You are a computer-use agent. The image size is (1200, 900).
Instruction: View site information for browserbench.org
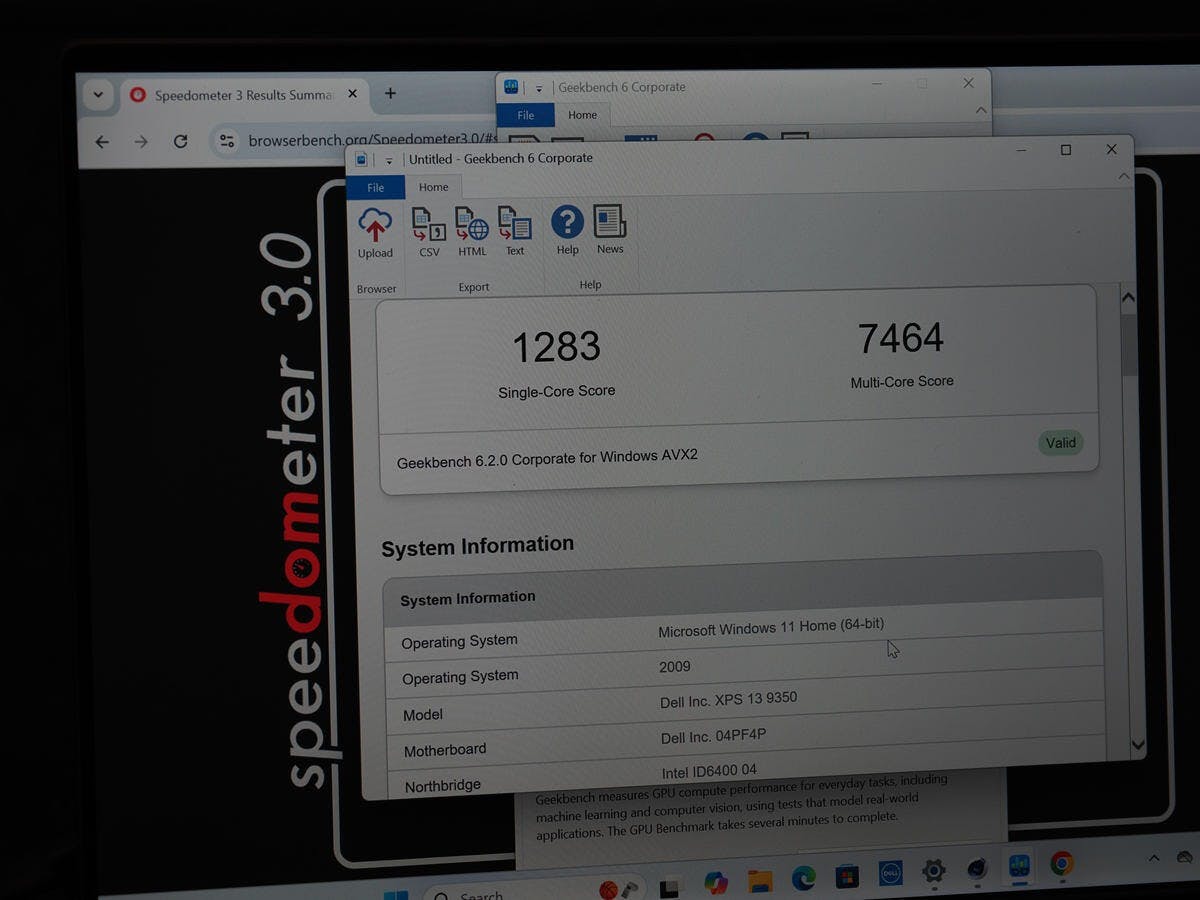(x=227, y=141)
